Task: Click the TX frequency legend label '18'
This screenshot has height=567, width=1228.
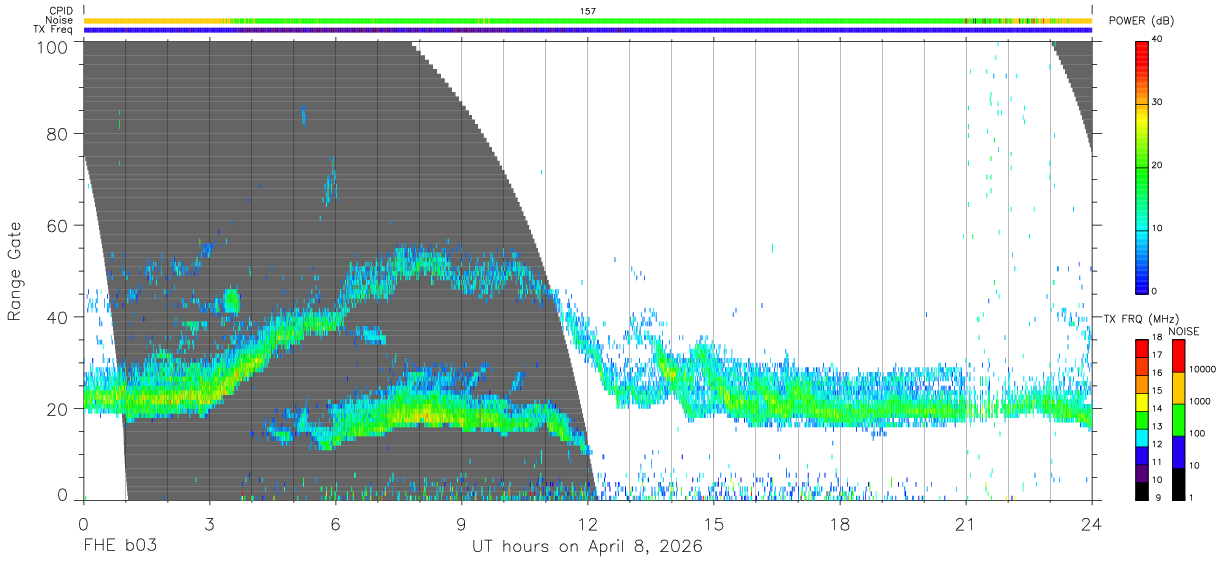Action: click(1157, 338)
